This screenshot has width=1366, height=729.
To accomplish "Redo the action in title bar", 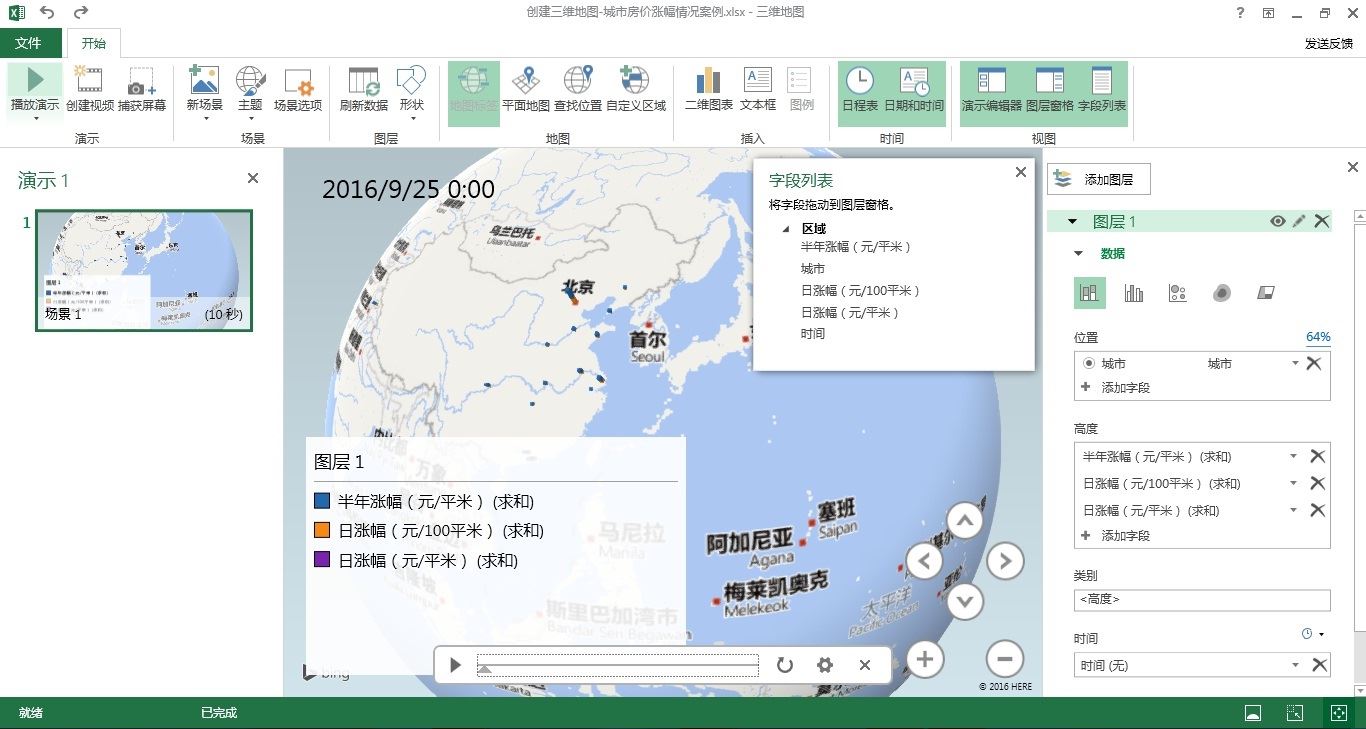I will tap(81, 13).
